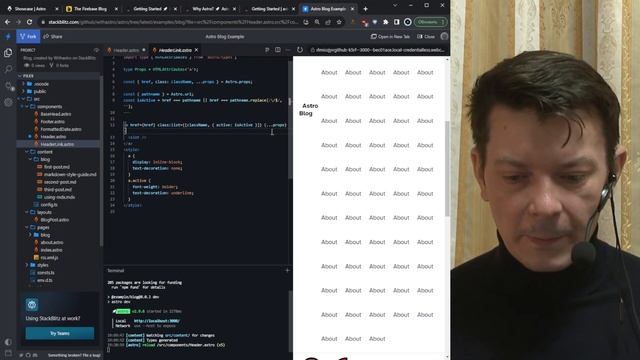
Task: Click Open in New Tab
Action: click(x=390, y=36)
